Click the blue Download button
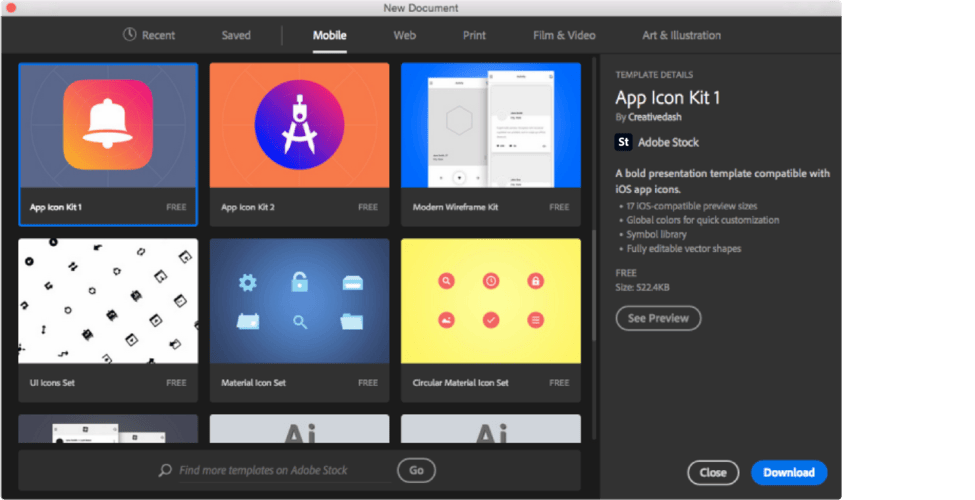Viewport: 975px width, 500px height. (789, 472)
